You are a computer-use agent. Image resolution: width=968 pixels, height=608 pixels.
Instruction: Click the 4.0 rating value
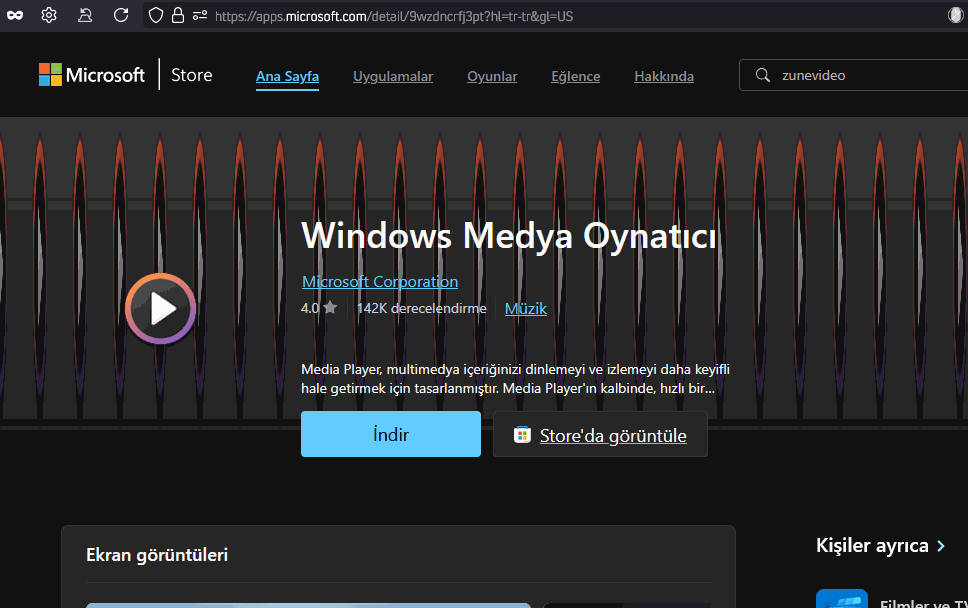[x=310, y=308]
